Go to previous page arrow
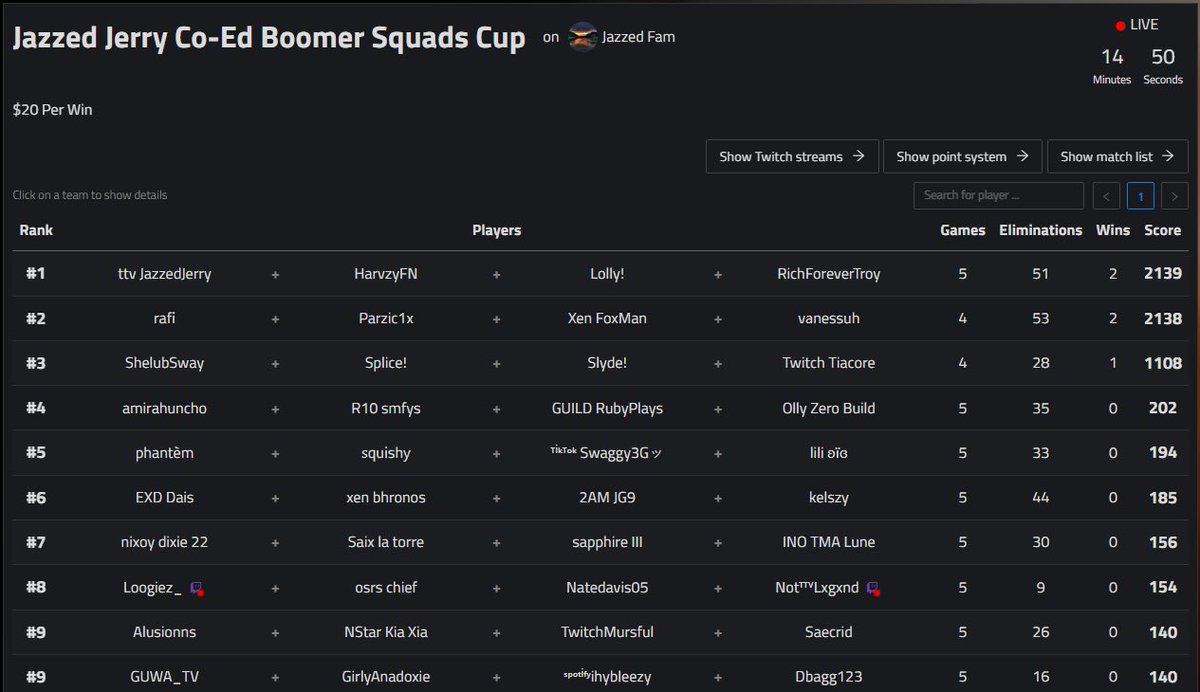 (1106, 196)
